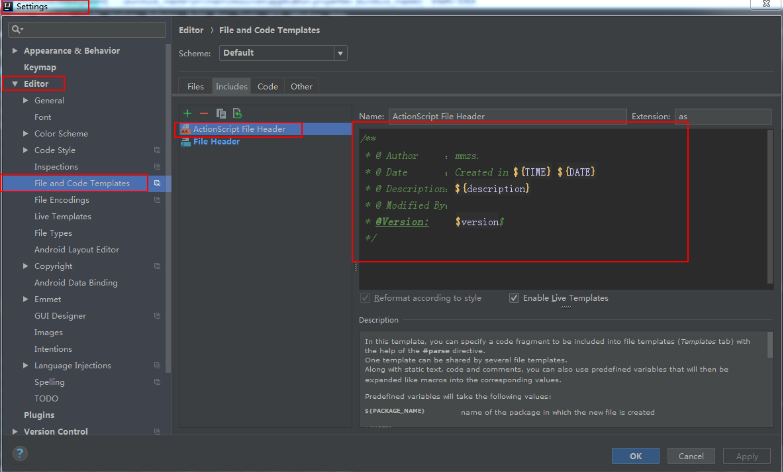Image resolution: width=783 pixels, height=472 pixels.
Task: Click project-level icon beside Spelling
Action: [157, 382]
